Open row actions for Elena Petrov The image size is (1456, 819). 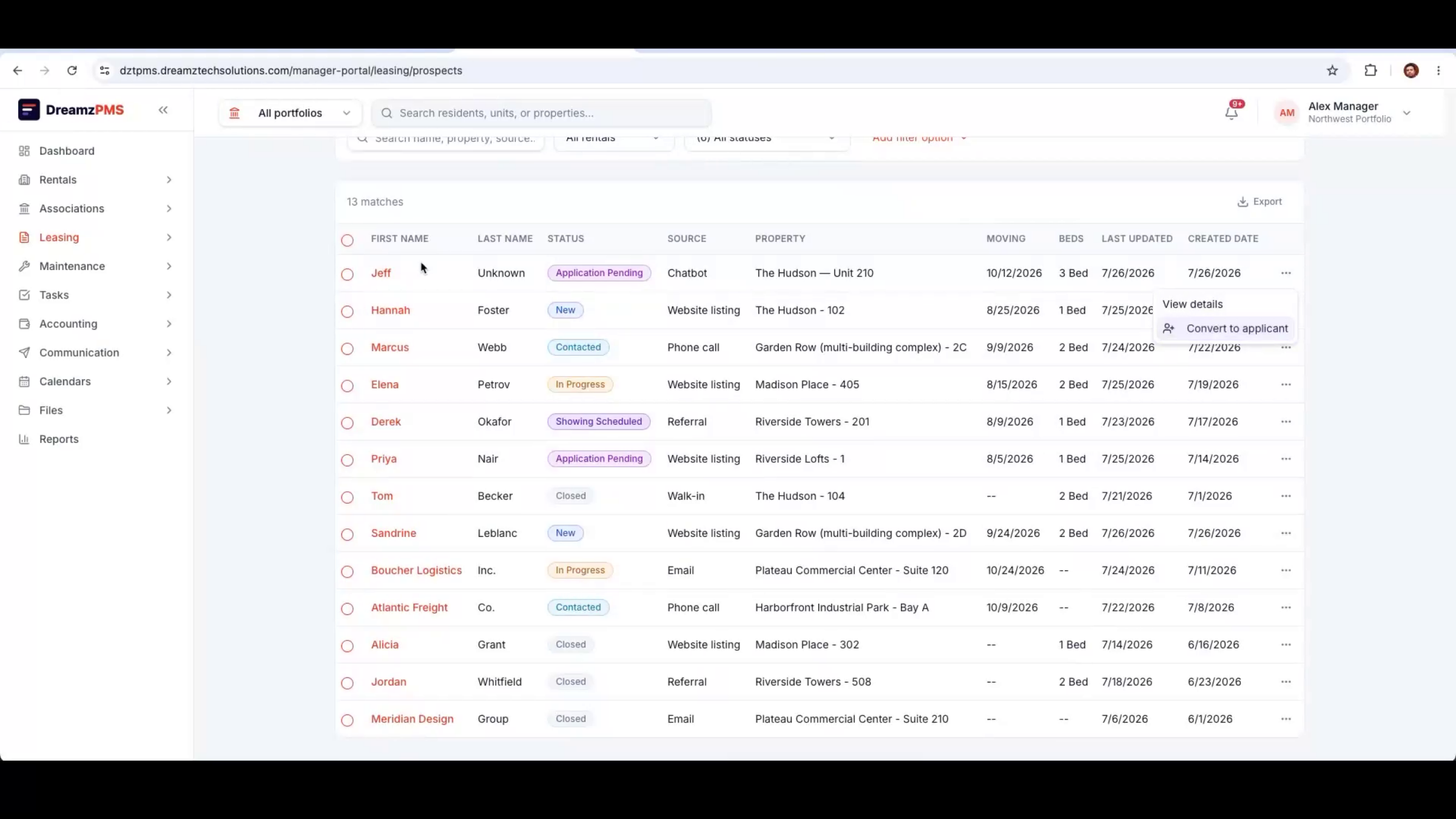coord(1286,385)
